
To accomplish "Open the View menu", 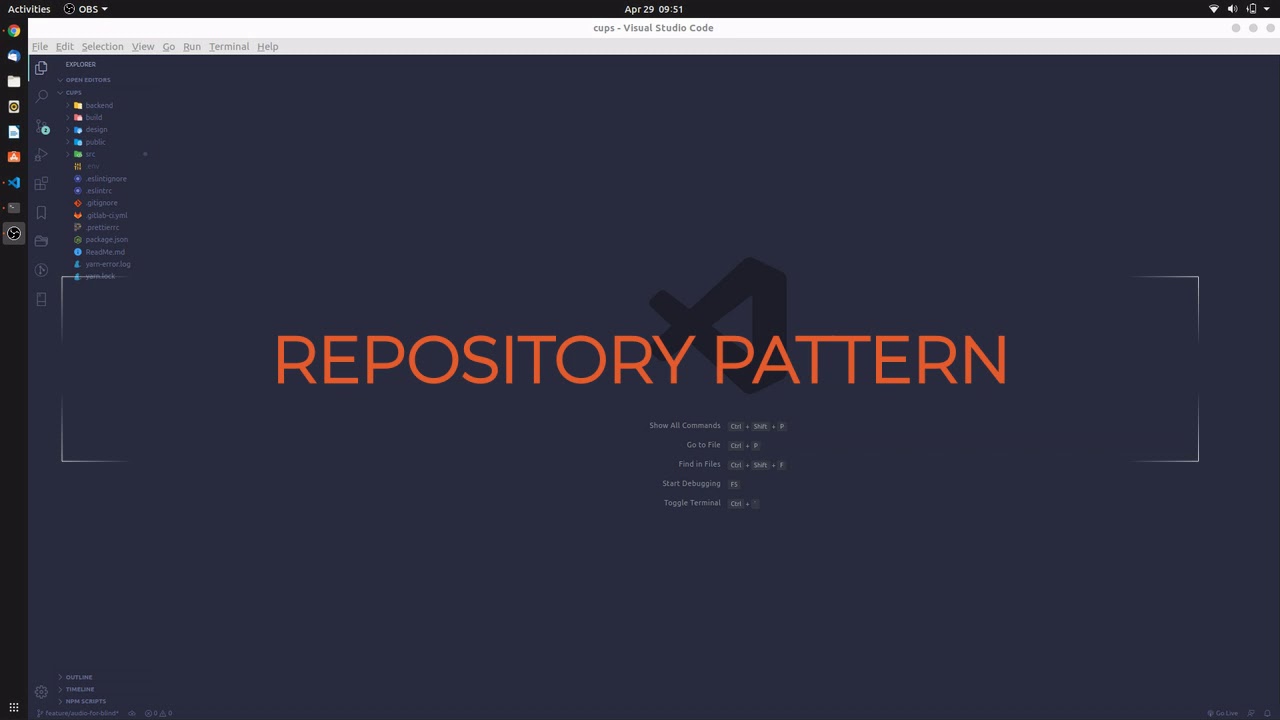I will [x=143, y=46].
